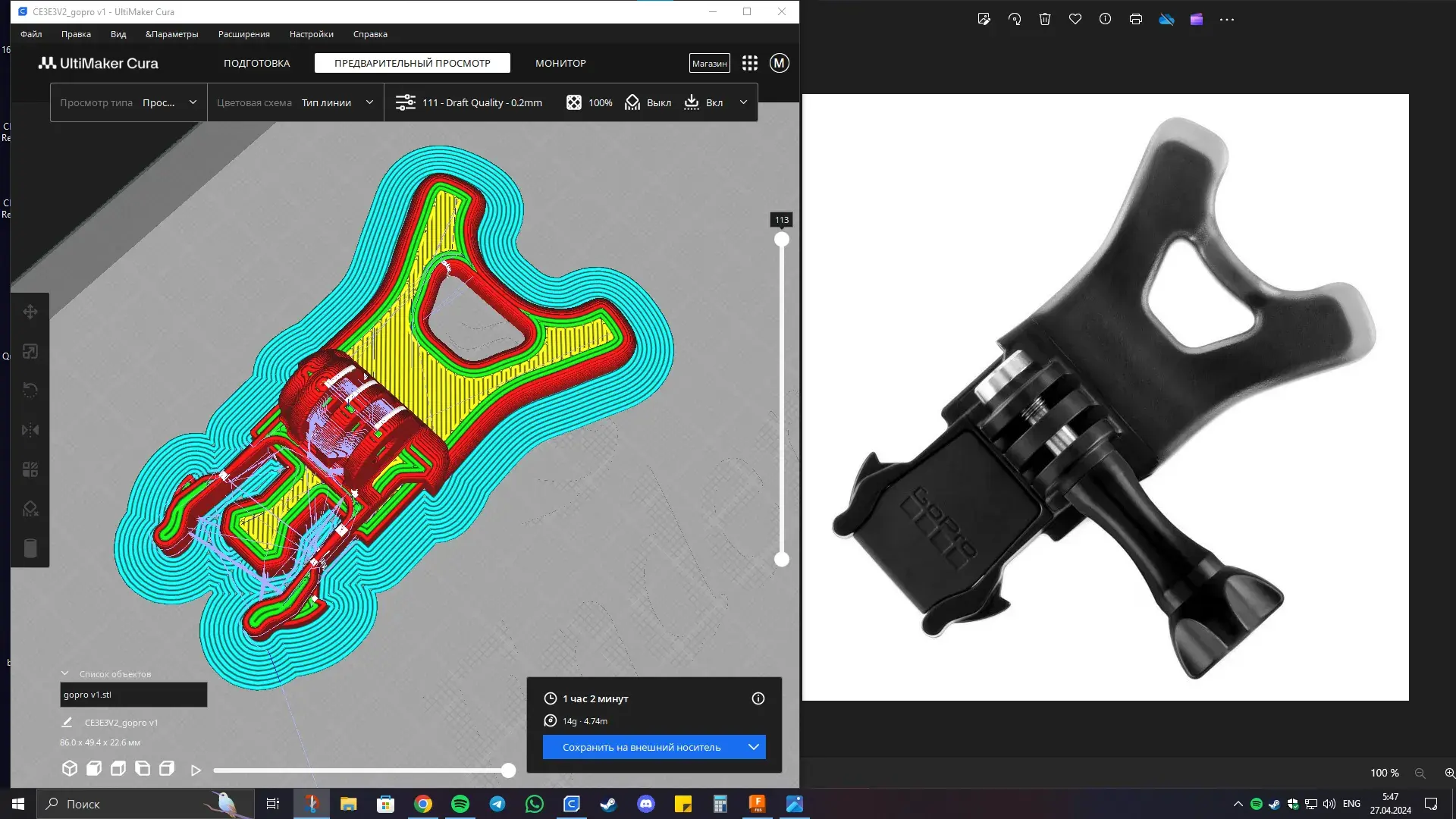The image size is (1456, 819).
Task: Open the Расширения menu
Action: pyautogui.click(x=244, y=34)
